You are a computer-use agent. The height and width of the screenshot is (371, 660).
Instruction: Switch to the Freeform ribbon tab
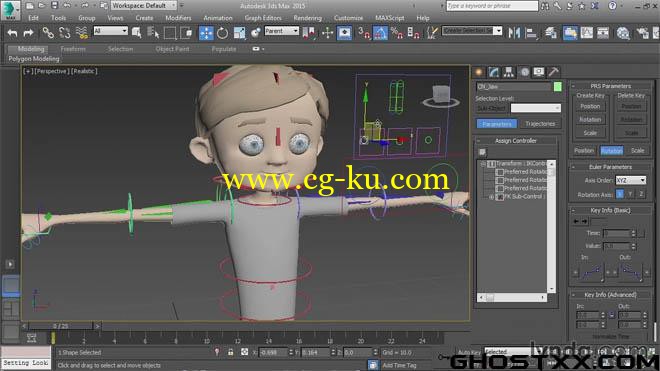[x=73, y=49]
